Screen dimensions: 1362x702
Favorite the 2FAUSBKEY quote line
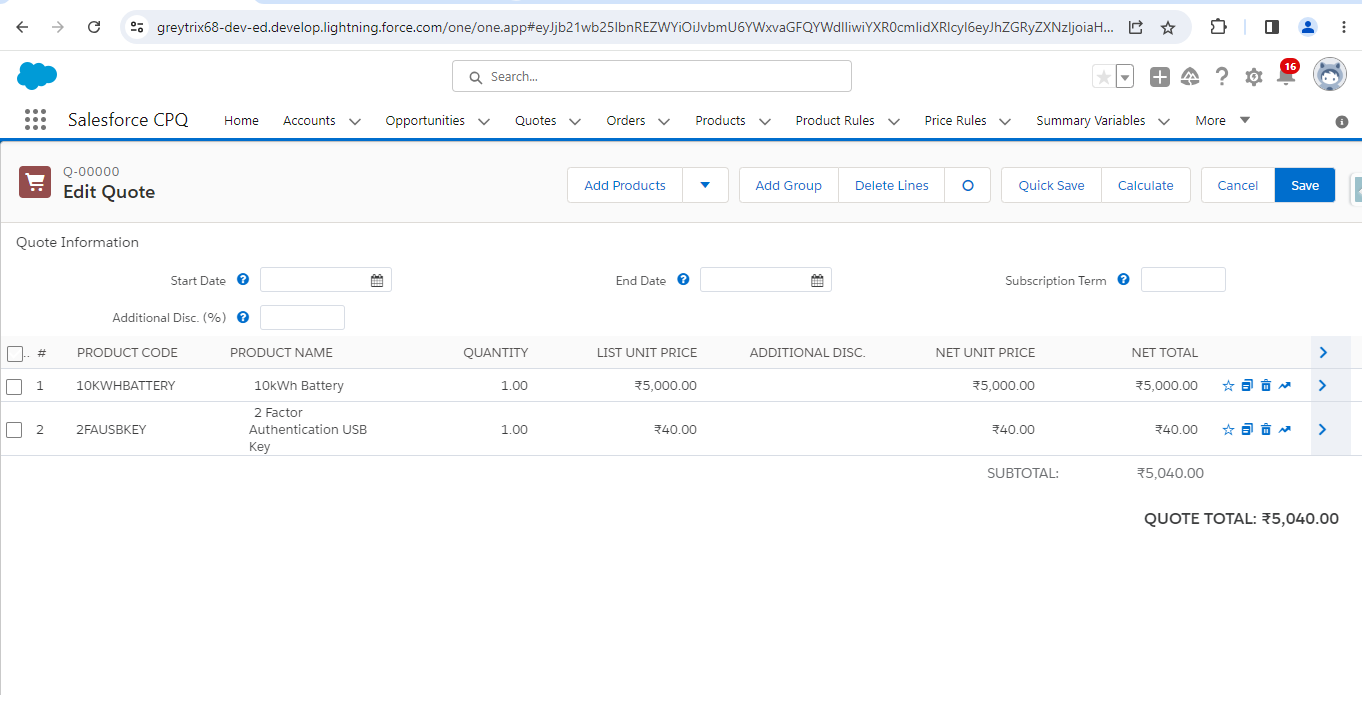[1228, 430]
